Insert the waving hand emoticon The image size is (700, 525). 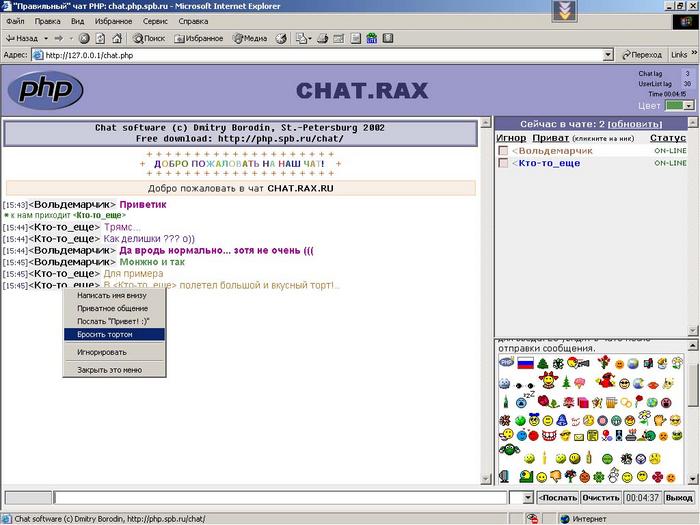(x=659, y=420)
